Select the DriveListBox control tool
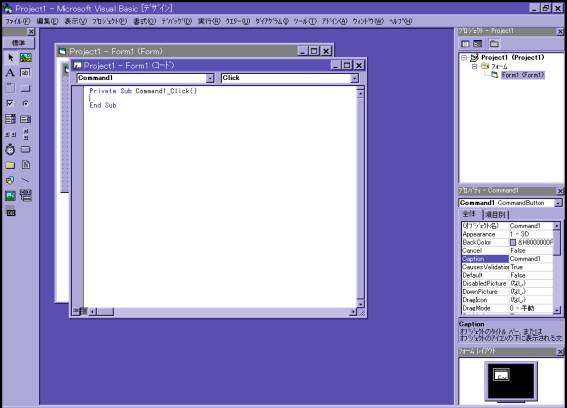567x408 pixels. [25, 149]
